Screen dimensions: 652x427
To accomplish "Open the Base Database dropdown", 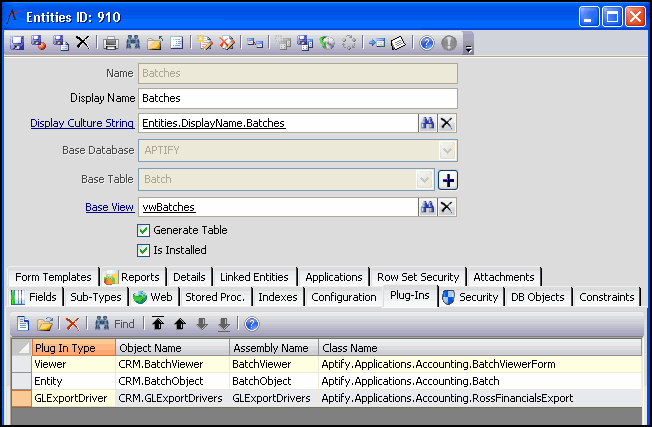I will click(447, 150).
